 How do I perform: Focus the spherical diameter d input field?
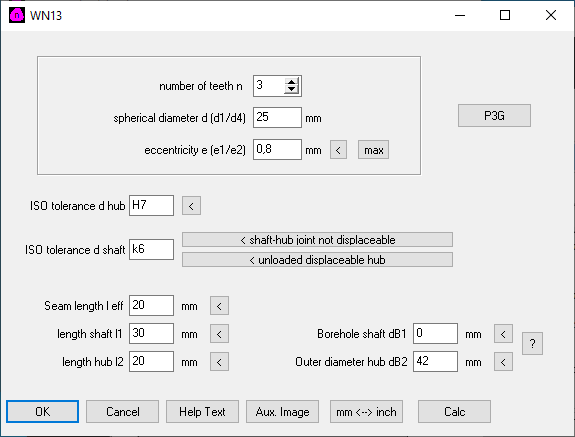(x=277, y=118)
